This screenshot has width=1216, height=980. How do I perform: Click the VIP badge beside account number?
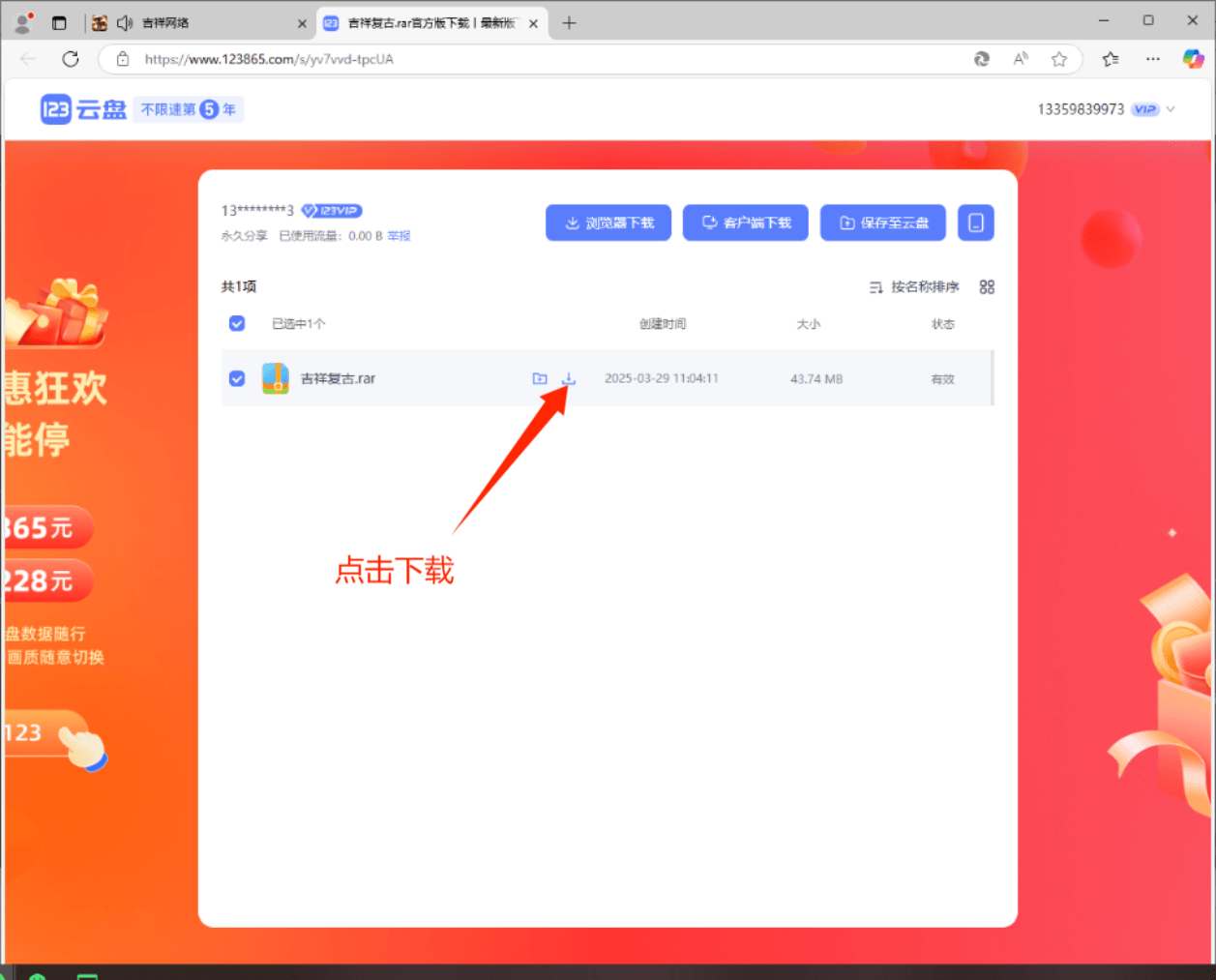coord(1145,109)
